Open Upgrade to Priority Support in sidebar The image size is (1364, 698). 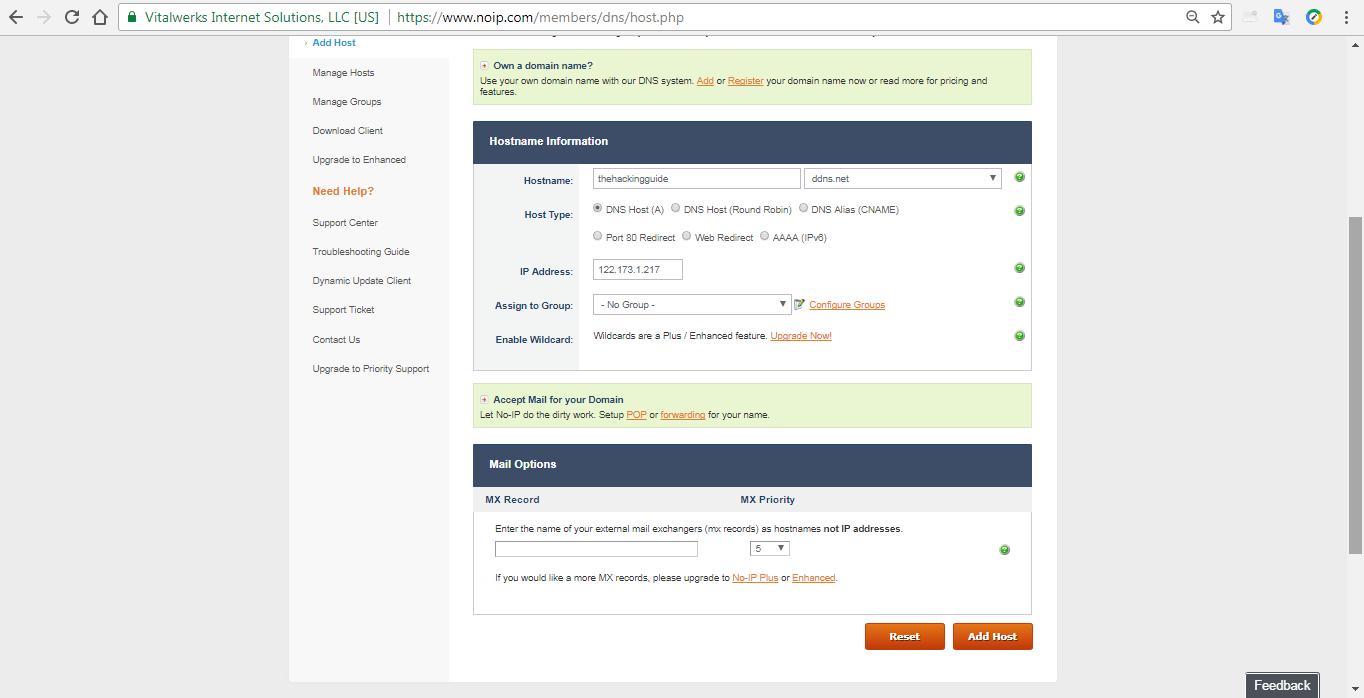(x=371, y=369)
